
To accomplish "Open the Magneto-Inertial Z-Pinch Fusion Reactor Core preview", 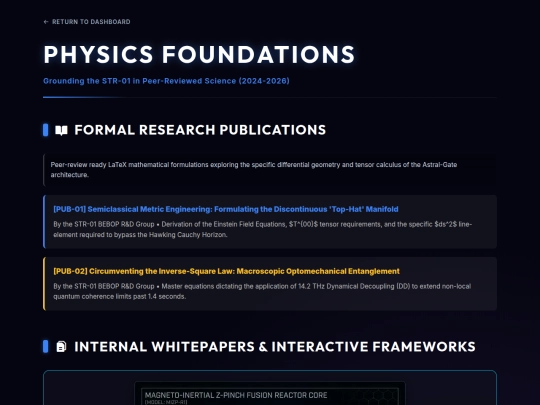I will tap(270, 393).
